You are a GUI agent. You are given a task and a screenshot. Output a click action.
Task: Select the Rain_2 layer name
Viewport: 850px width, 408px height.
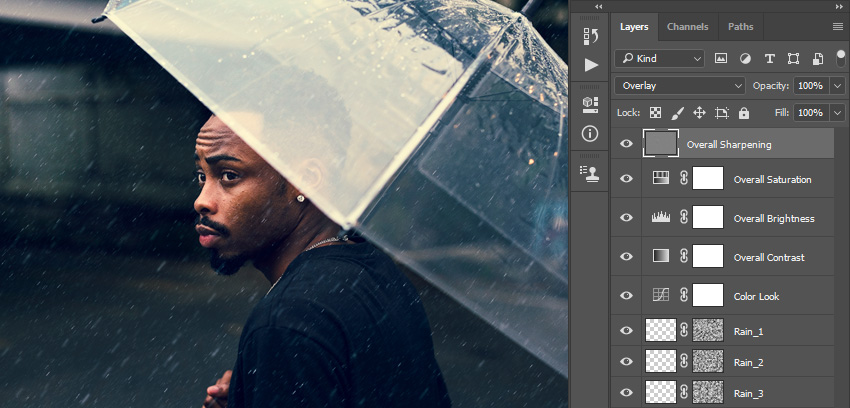pos(748,362)
